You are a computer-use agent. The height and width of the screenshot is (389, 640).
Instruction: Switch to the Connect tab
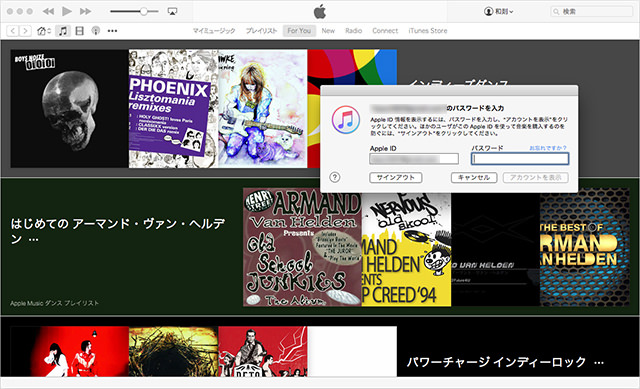coord(385,31)
